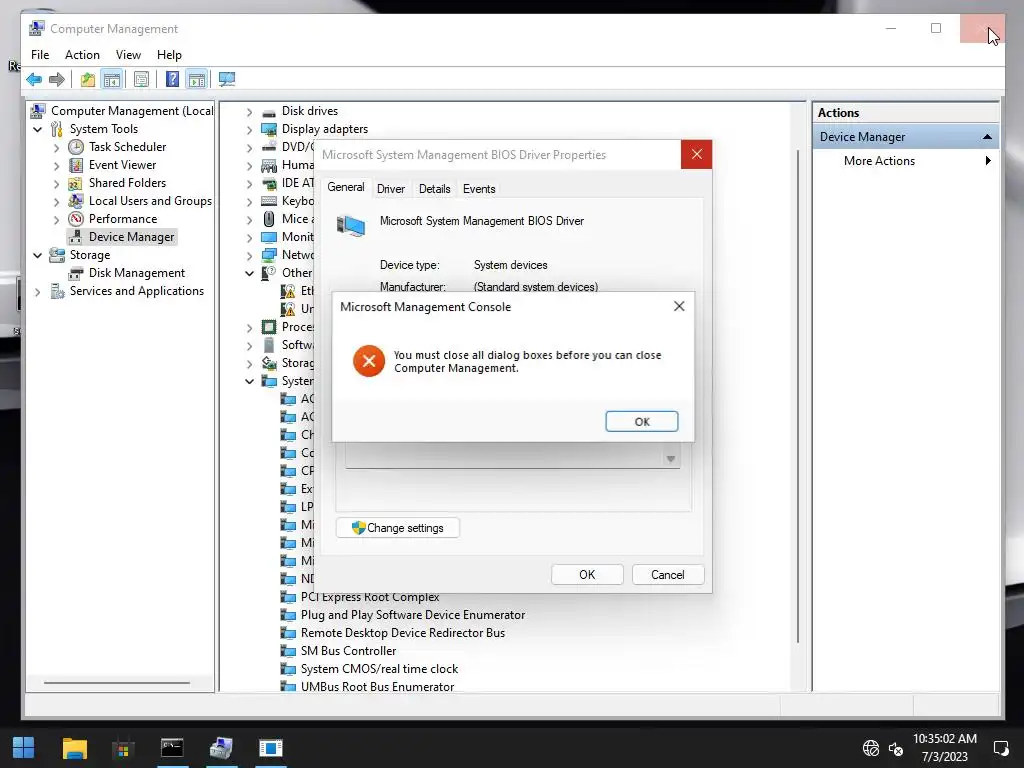Click the network globe tray icon

(871, 748)
